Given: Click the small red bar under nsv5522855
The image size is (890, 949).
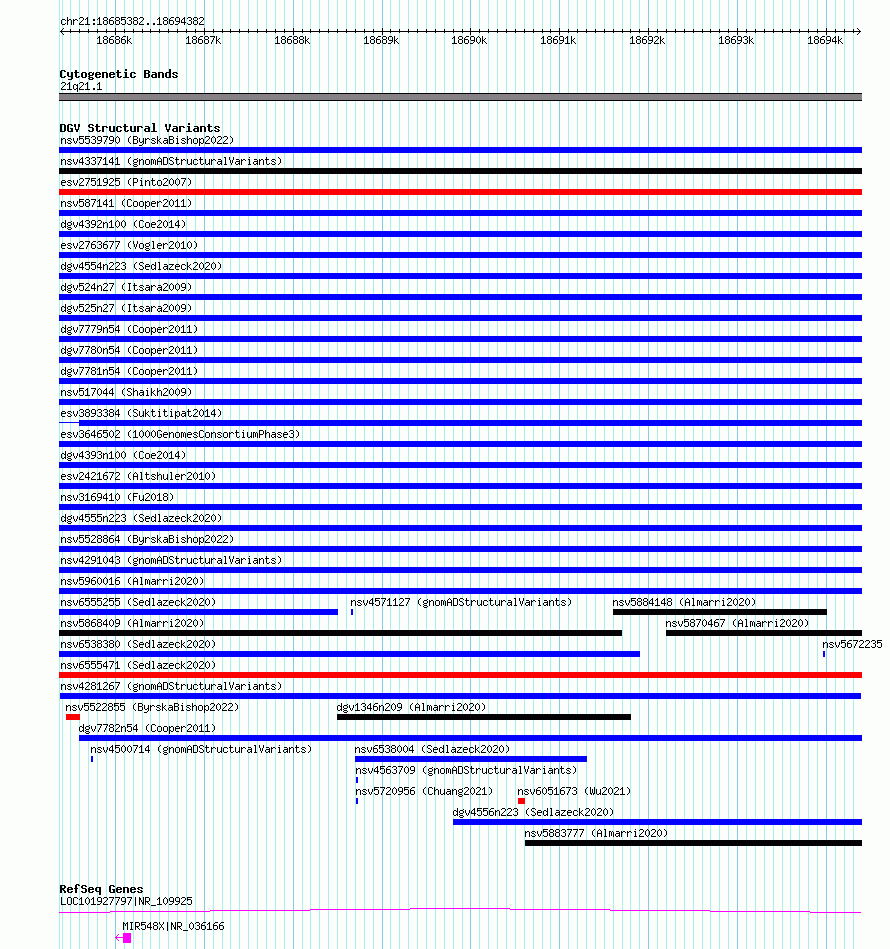Looking at the screenshot, I should tap(73, 717).
